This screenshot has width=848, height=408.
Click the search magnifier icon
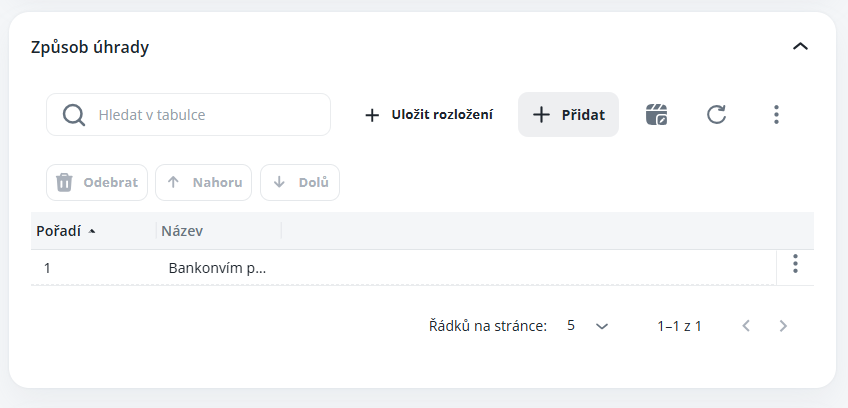coord(74,115)
